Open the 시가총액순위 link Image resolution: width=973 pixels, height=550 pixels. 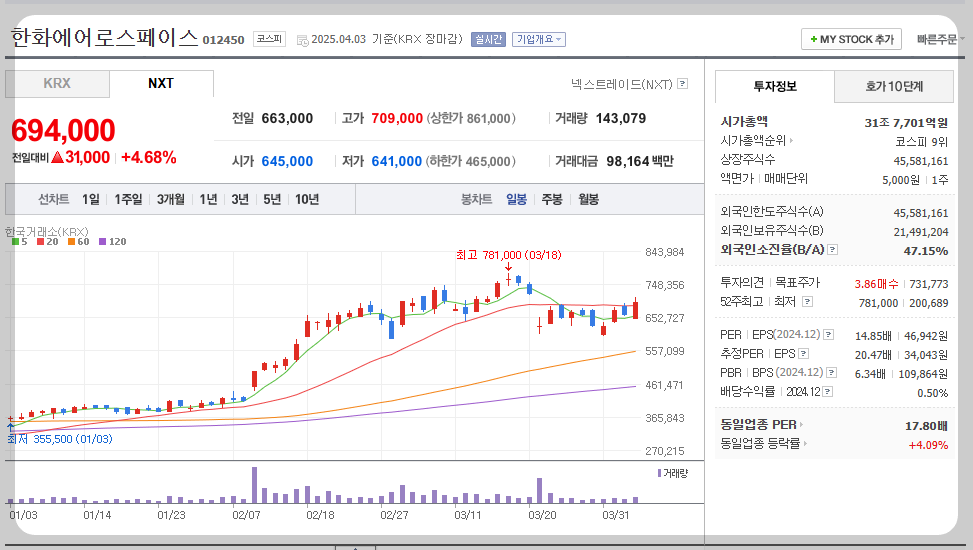[x=756, y=141]
